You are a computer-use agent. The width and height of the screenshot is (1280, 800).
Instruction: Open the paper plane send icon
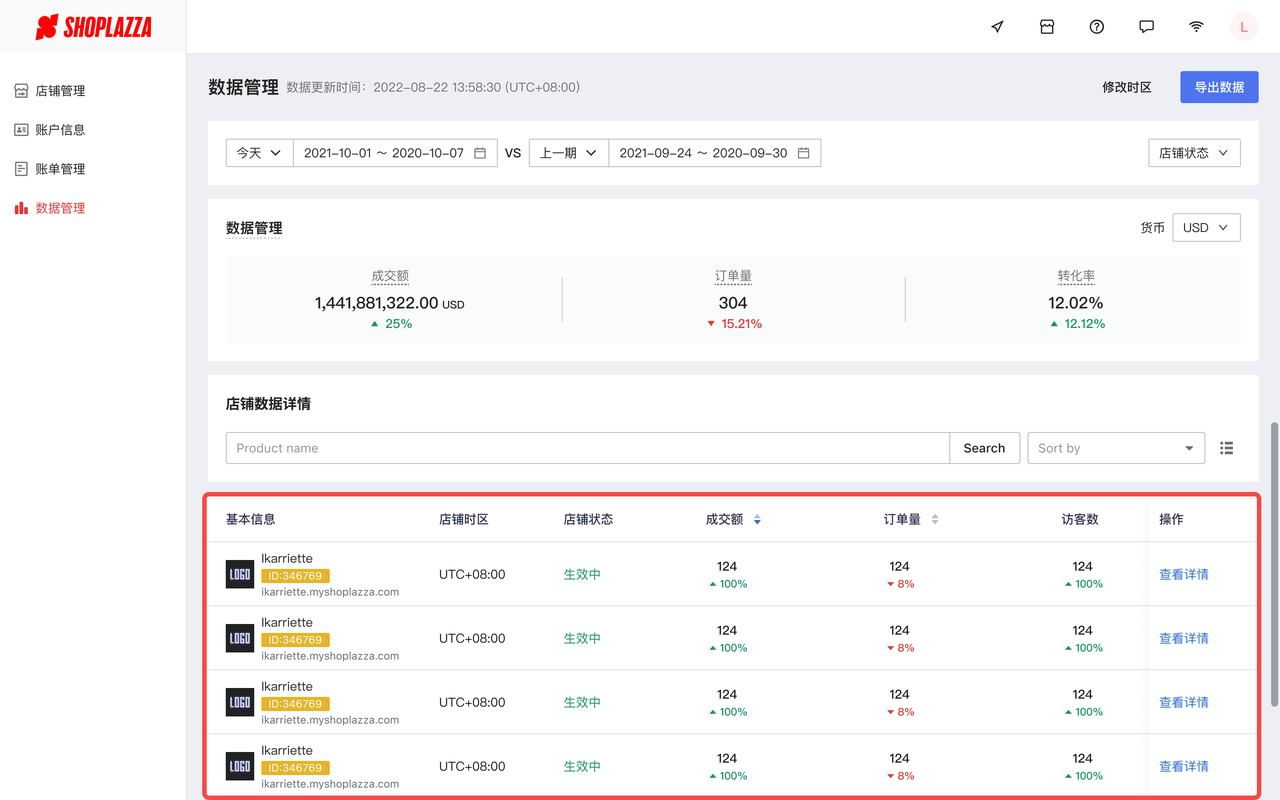[997, 27]
